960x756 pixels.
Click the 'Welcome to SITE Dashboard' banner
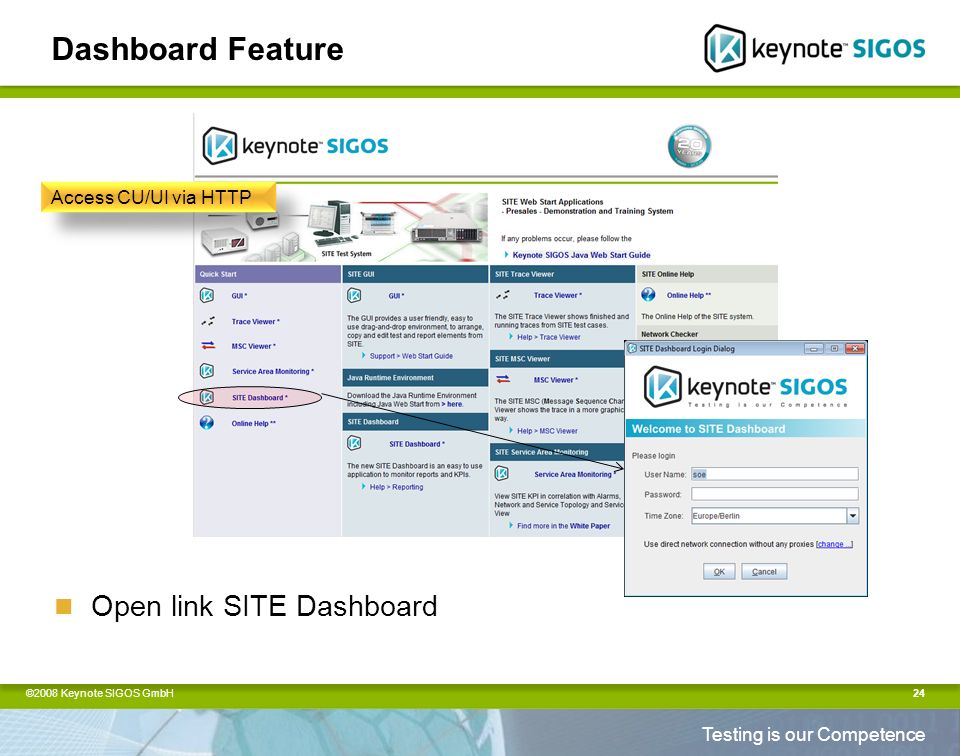coord(745,429)
